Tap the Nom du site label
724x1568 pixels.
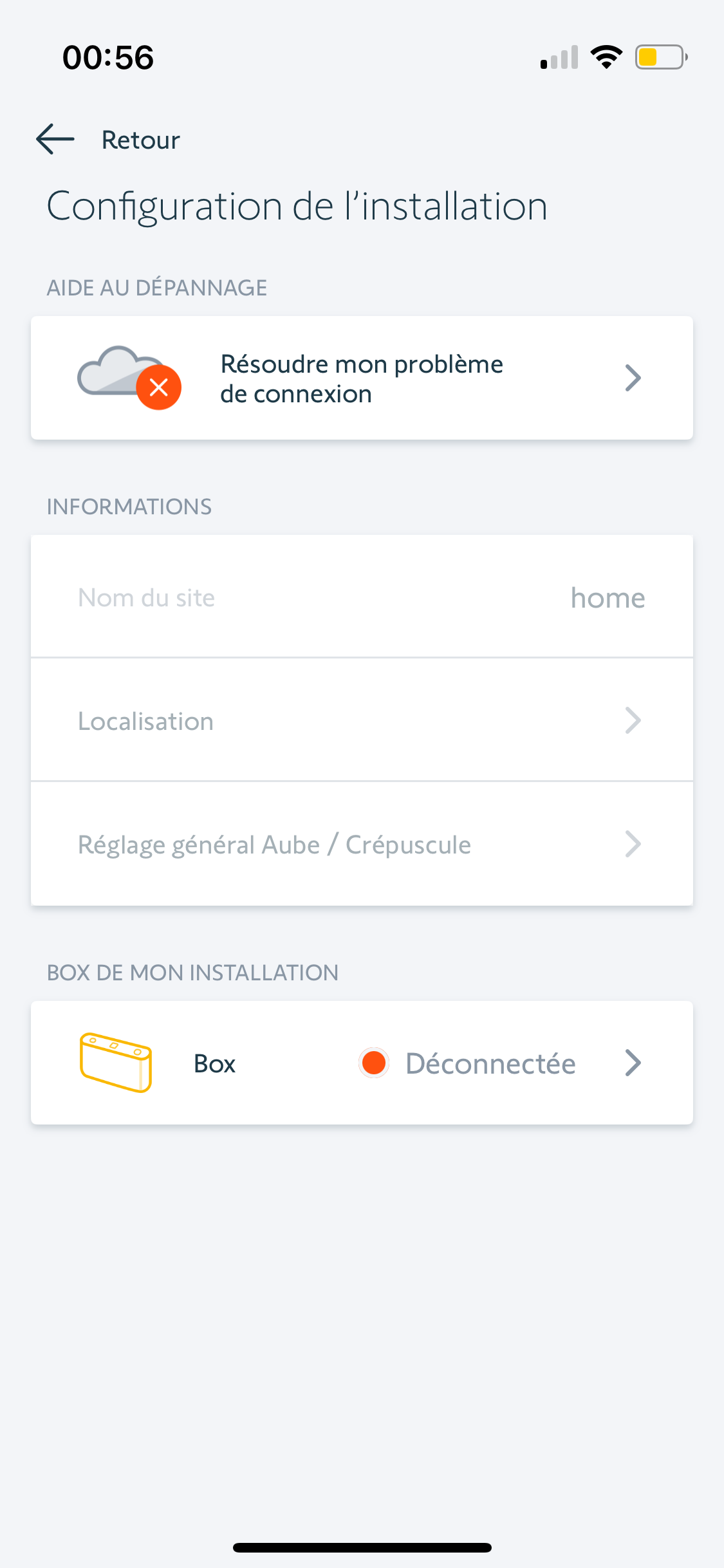click(146, 598)
